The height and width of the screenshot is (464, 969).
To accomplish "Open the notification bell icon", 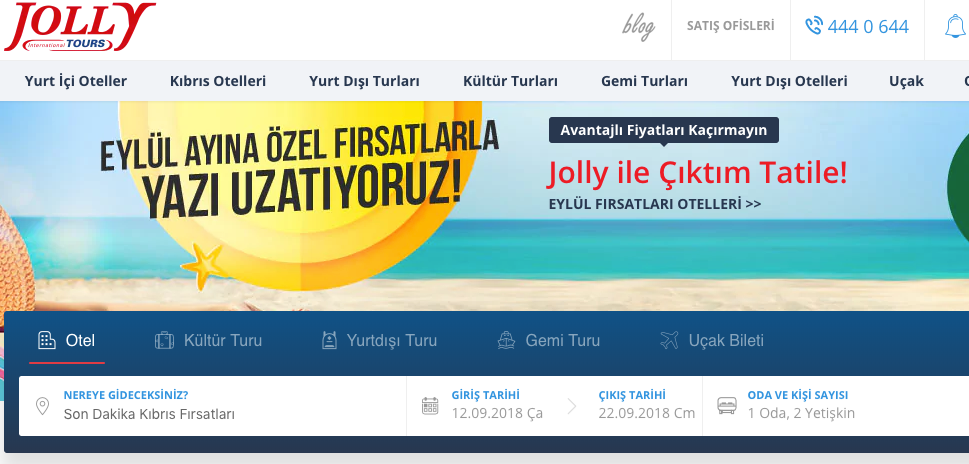I will click(955, 27).
